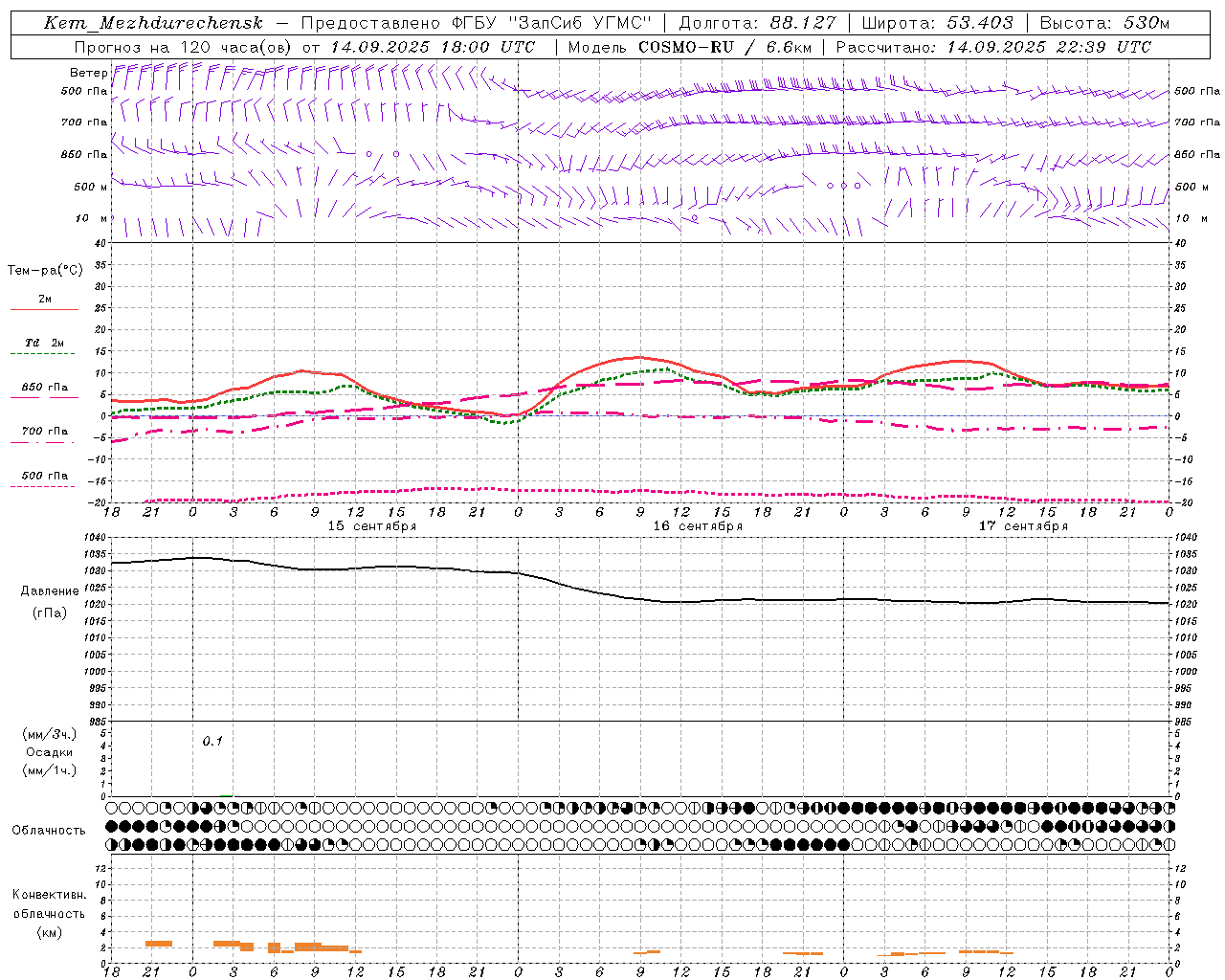Click the '(мм/3ч.)' precipitation unit label
The width and height of the screenshot is (1225, 980).
coord(49,734)
